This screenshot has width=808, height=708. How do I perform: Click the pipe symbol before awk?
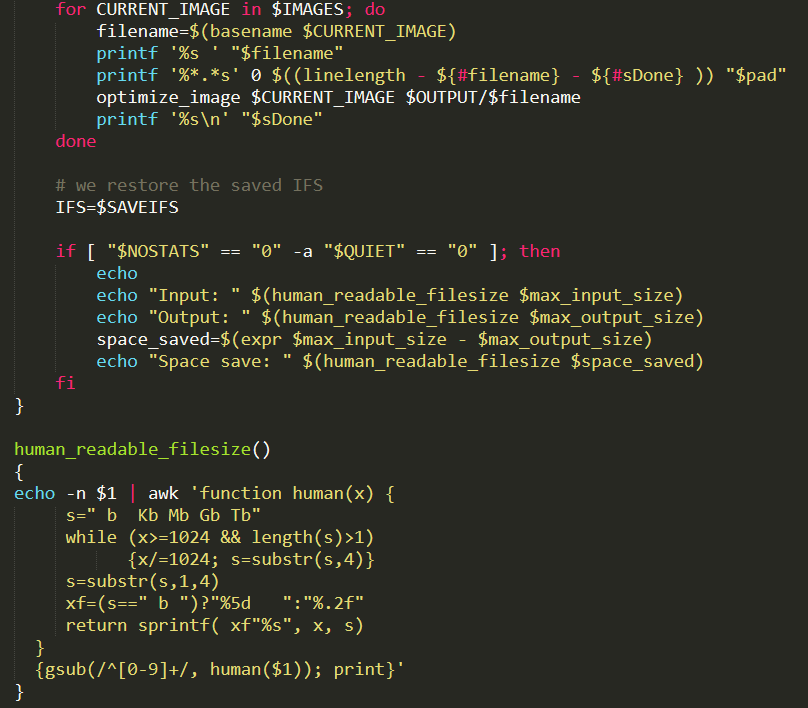point(133,493)
